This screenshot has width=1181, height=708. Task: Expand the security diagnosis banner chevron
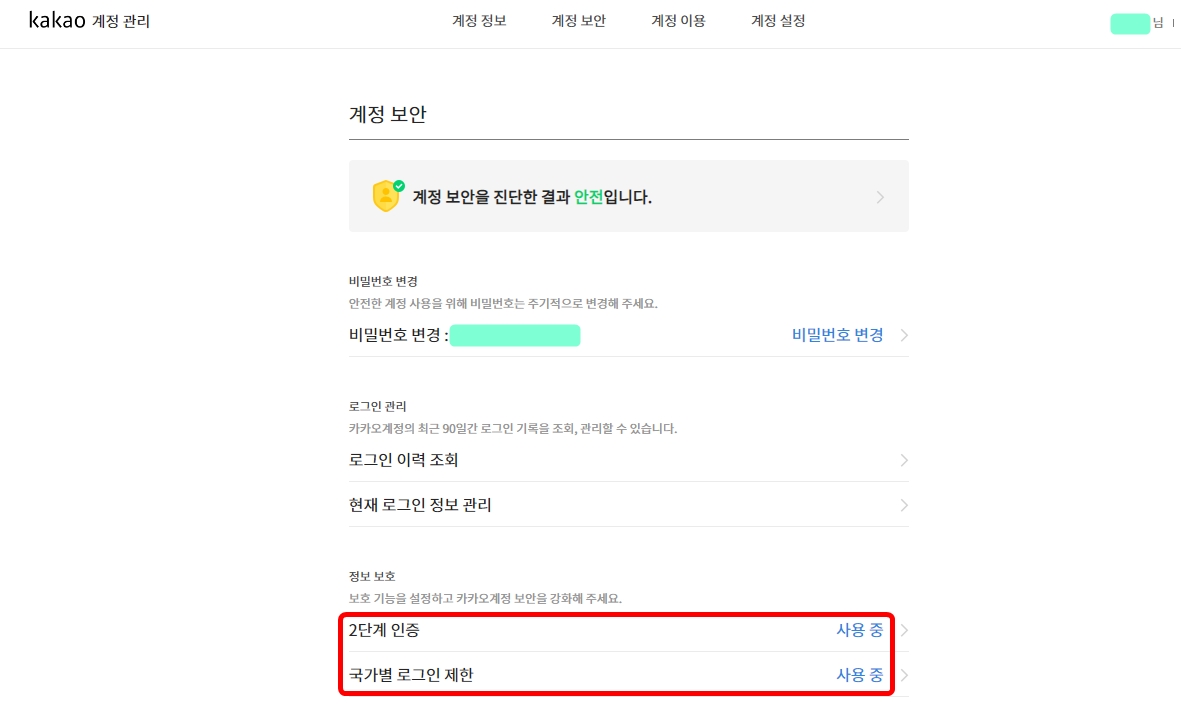click(880, 196)
